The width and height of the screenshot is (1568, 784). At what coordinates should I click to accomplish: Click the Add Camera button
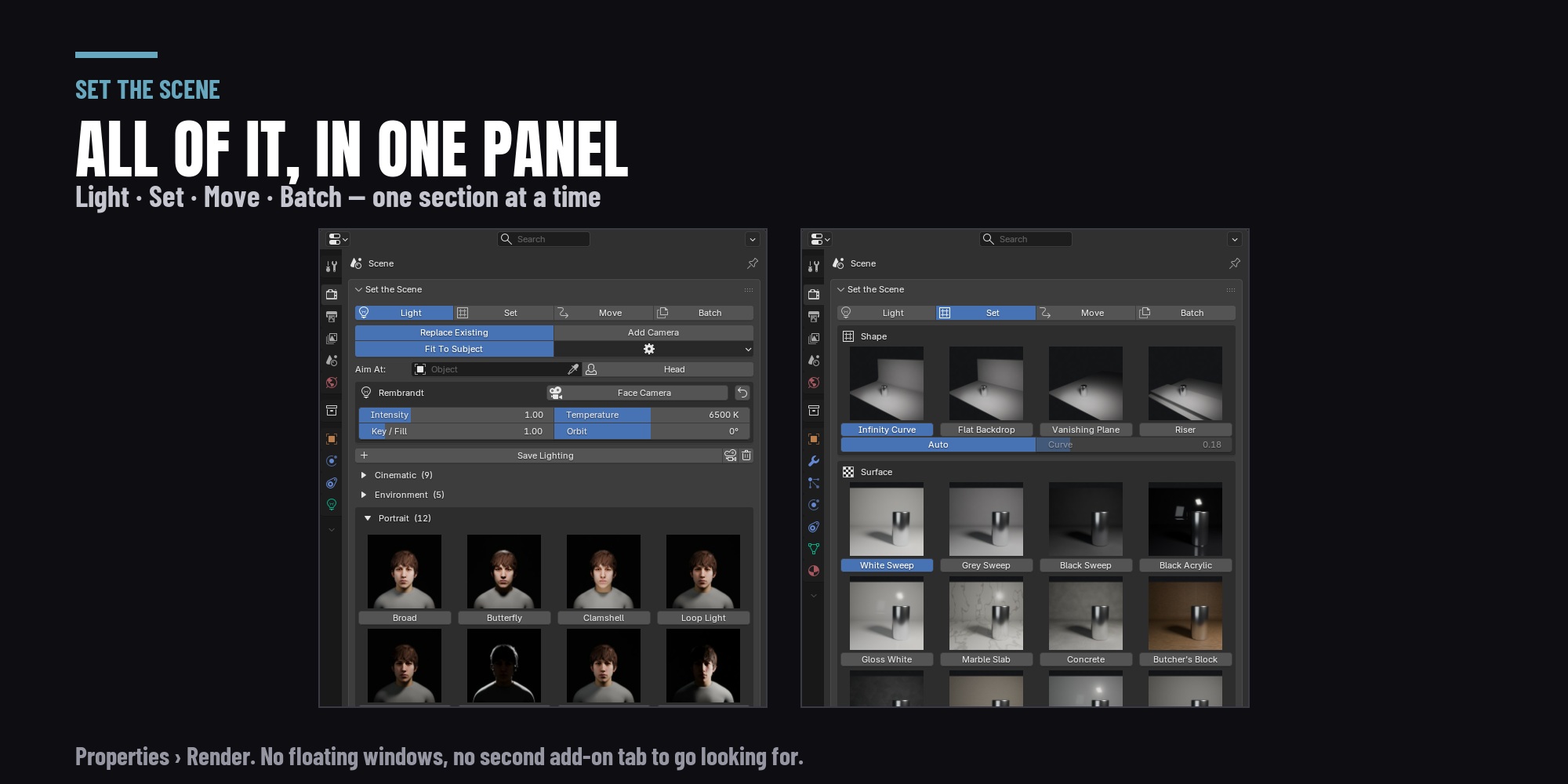click(x=654, y=332)
